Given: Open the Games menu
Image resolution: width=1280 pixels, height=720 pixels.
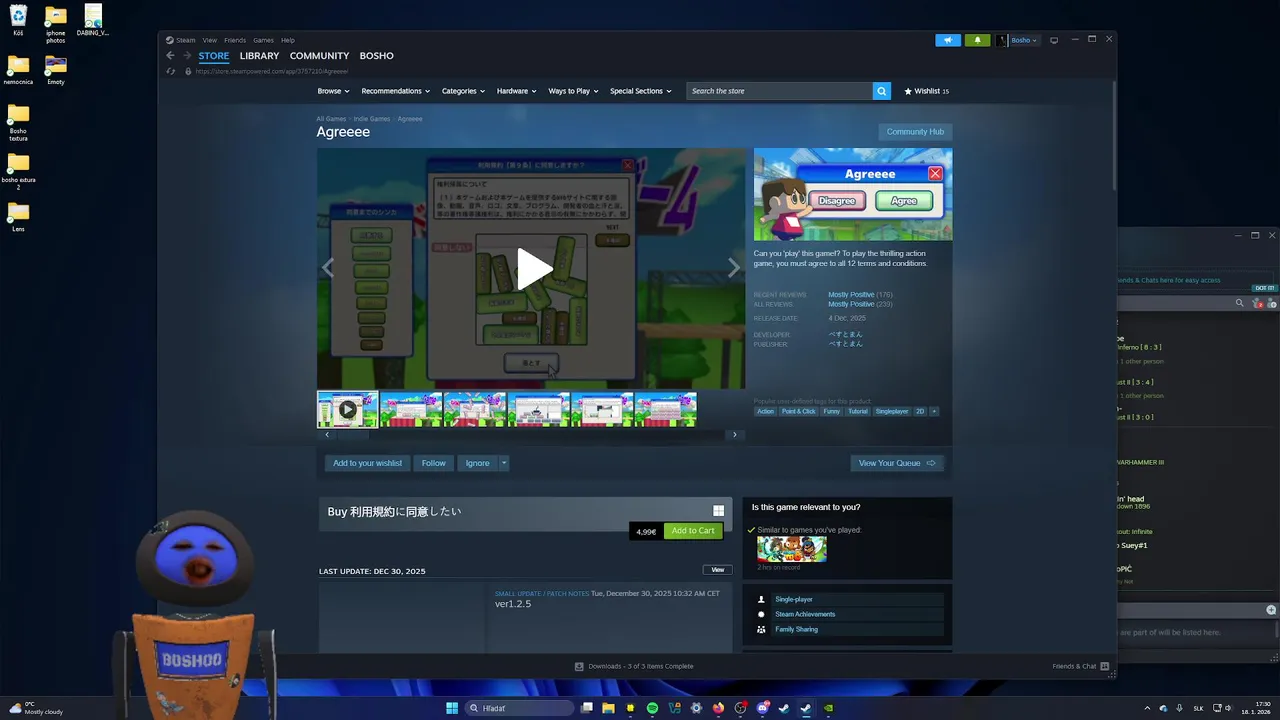Looking at the screenshot, I should (263, 40).
